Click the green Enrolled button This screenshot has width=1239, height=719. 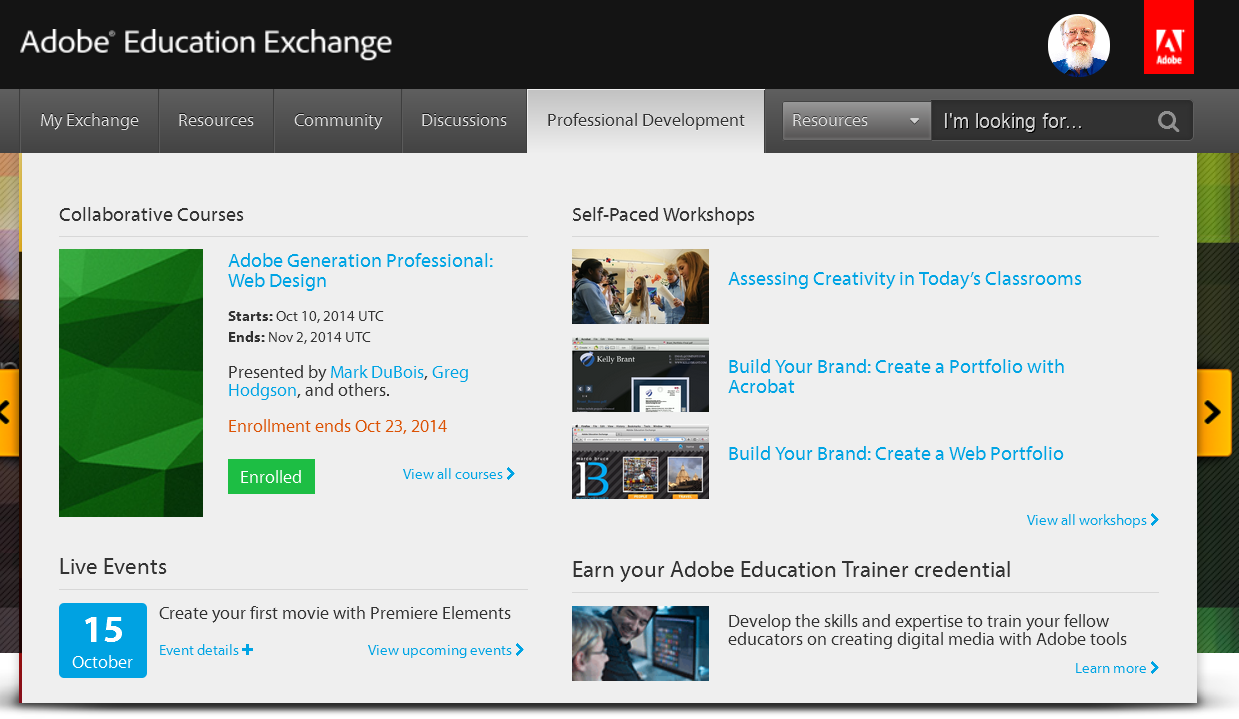[271, 477]
